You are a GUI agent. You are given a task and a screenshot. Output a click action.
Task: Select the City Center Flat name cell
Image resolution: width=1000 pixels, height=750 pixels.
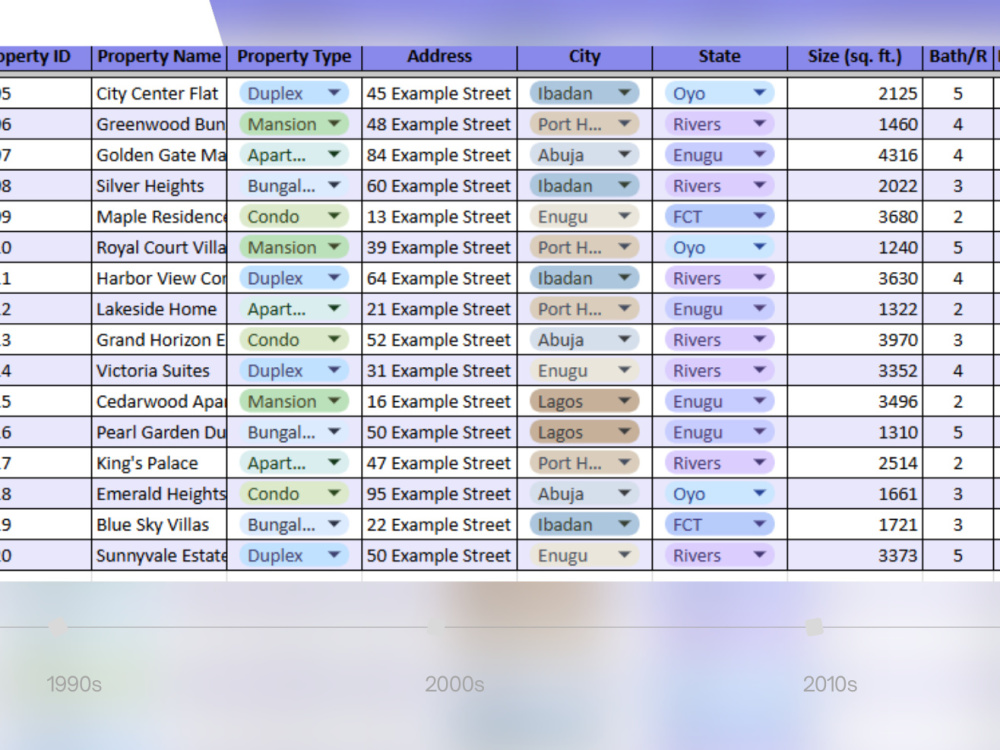click(x=159, y=94)
